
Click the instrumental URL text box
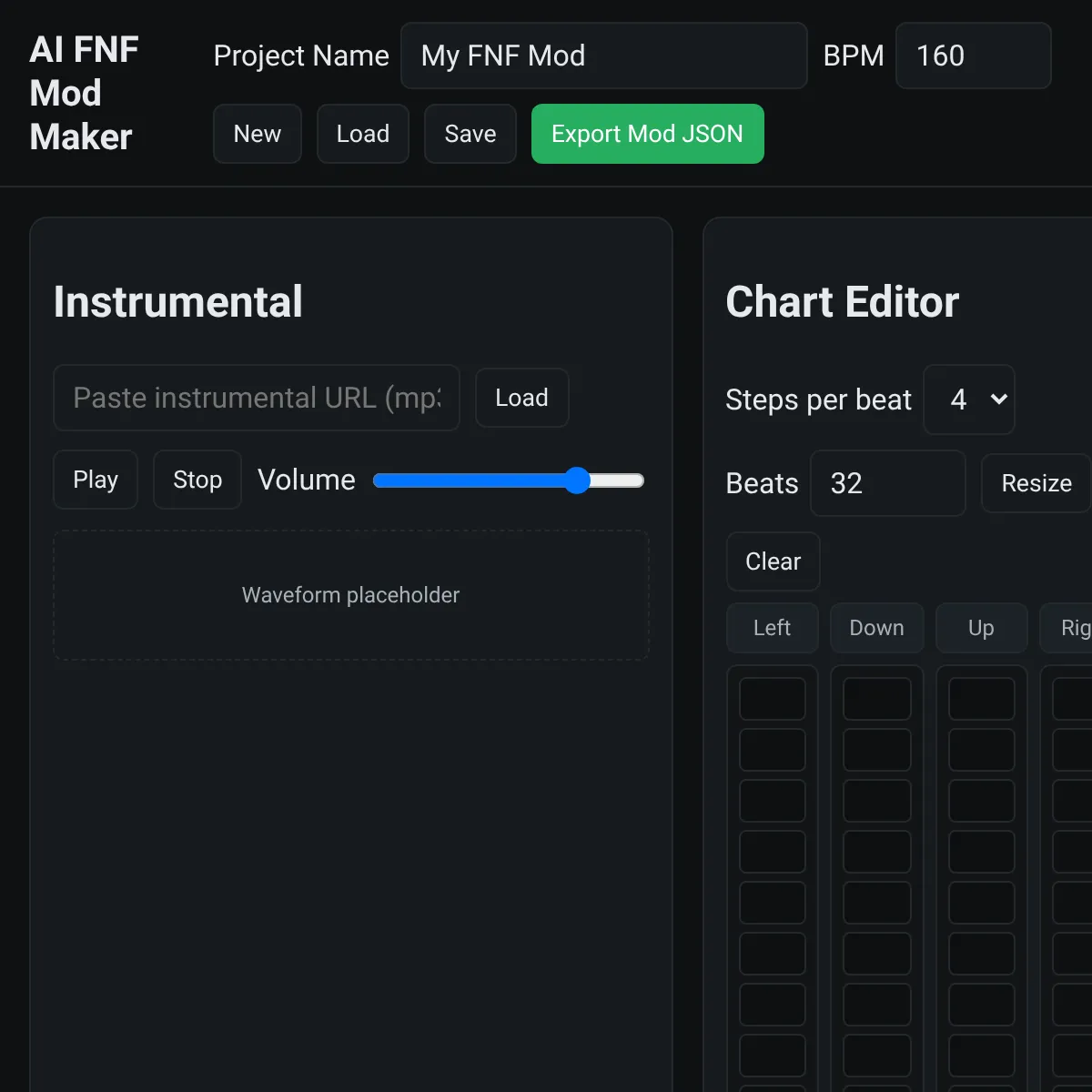point(257,398)
